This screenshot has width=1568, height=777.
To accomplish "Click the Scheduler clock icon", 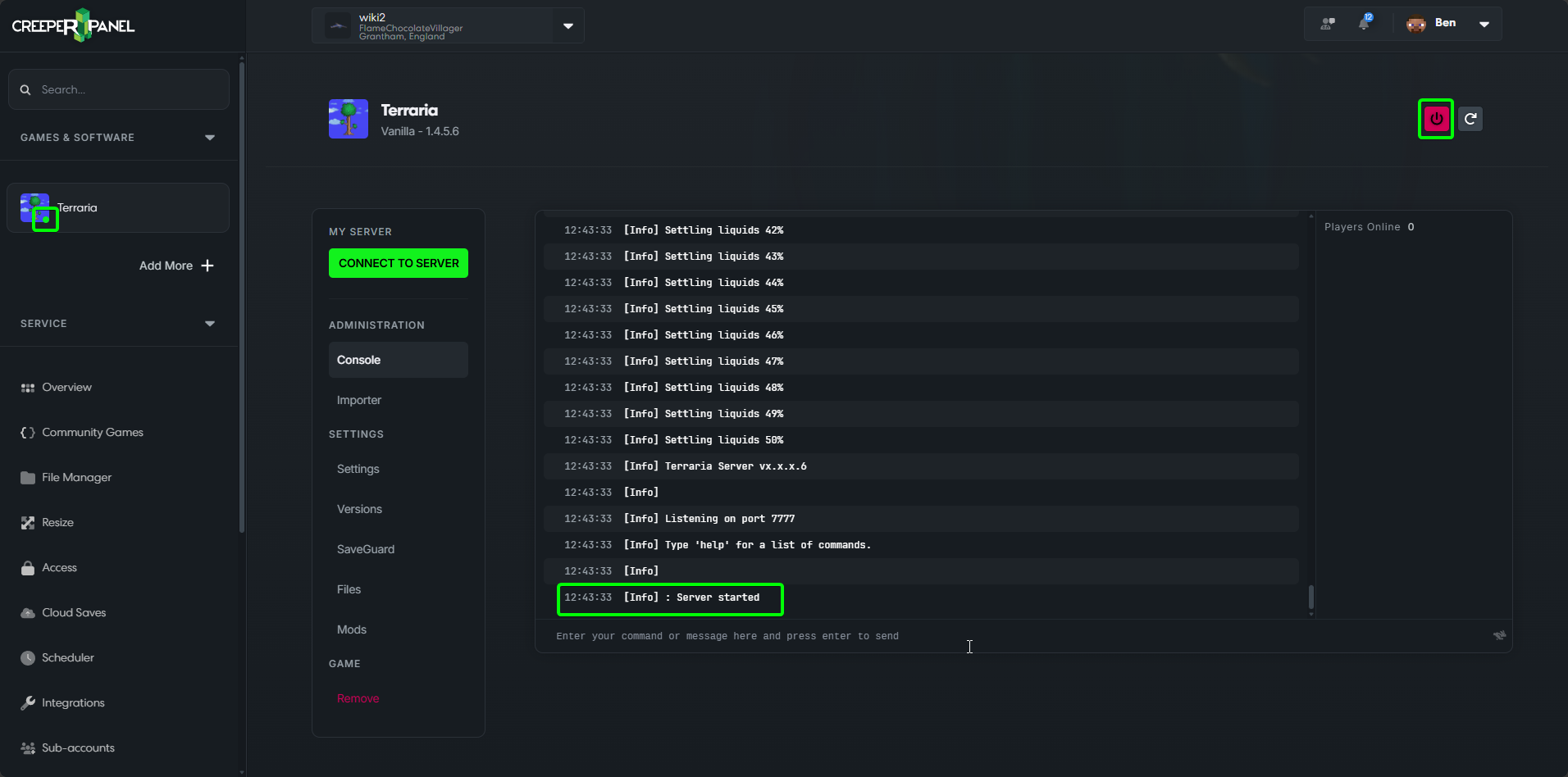I will (x=28, y=658).
